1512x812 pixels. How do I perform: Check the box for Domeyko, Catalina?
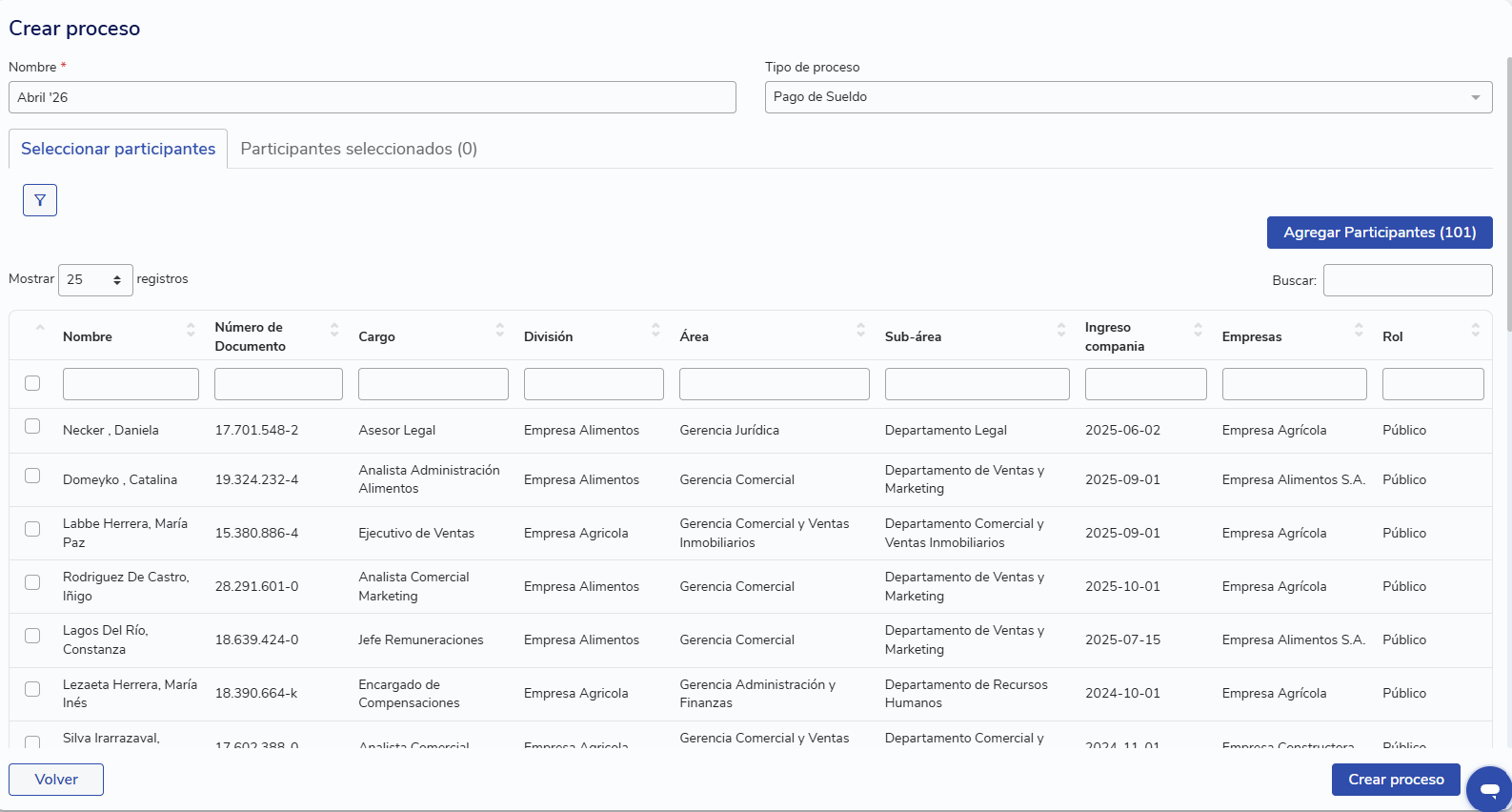click(x=32, y=476)
